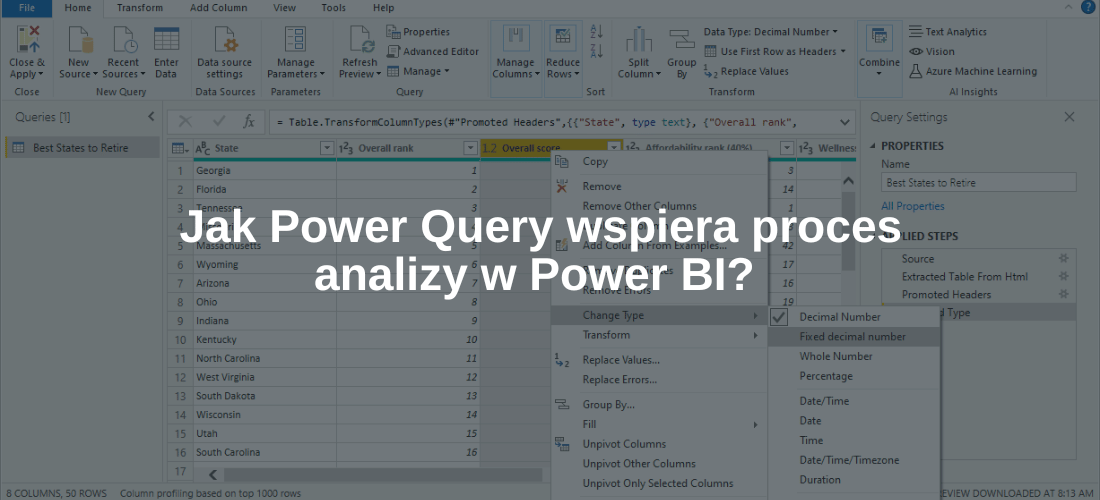1100x500 pixels.
Task: Open Text Analytics AI insight
Action: pos(948,32)
